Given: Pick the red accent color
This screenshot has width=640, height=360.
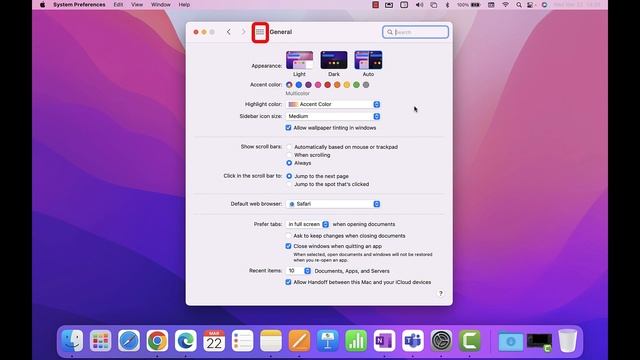Looking at the screenshot, I should point(327,85).
